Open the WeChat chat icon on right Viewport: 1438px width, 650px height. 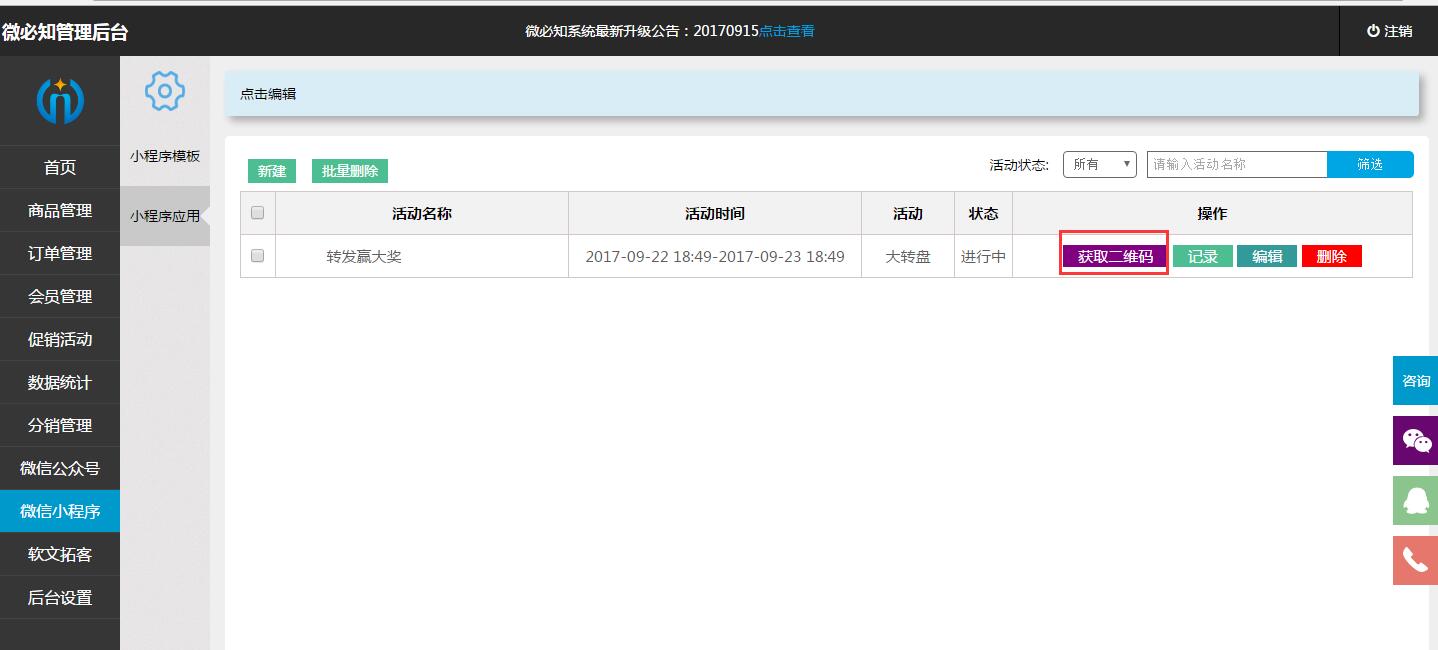[x=1416, y=440]
